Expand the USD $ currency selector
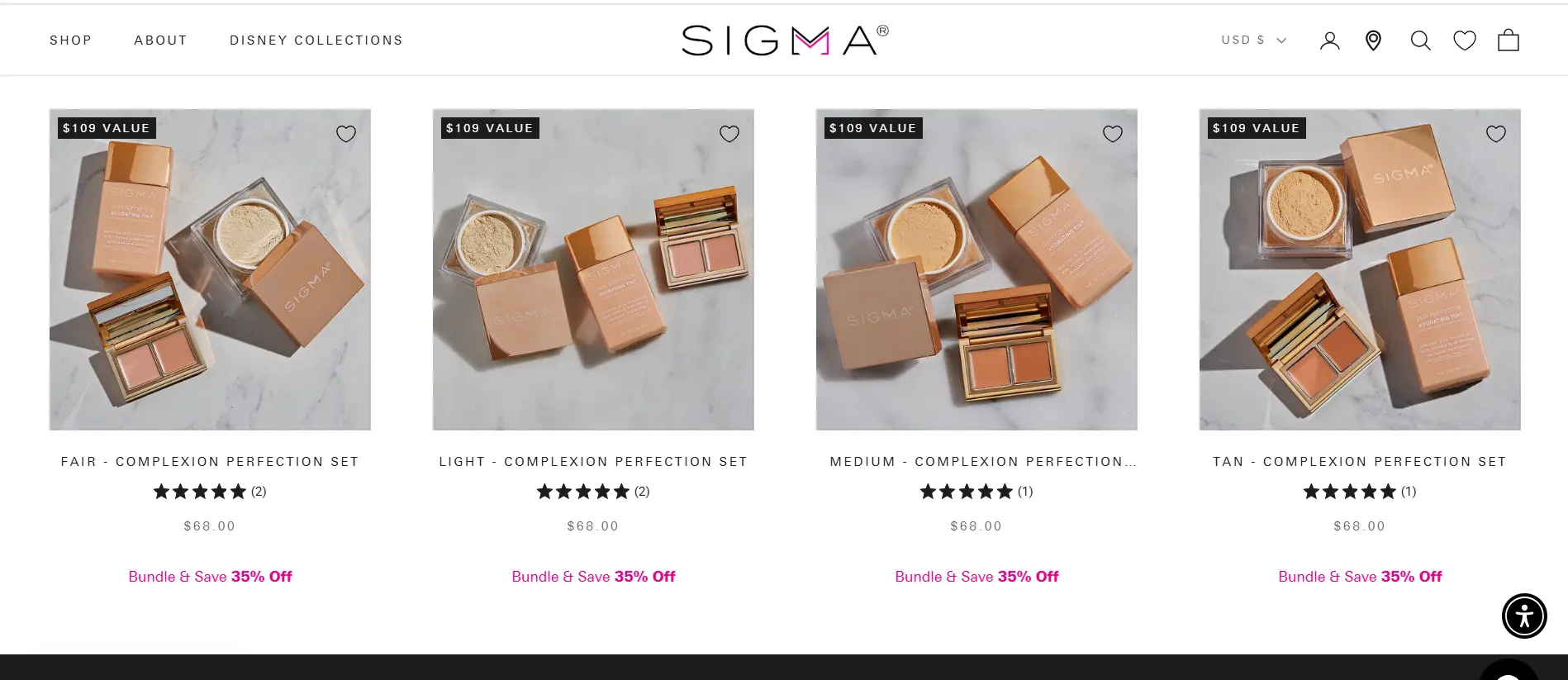1568x680 pixels. (x=1253, y=40)
